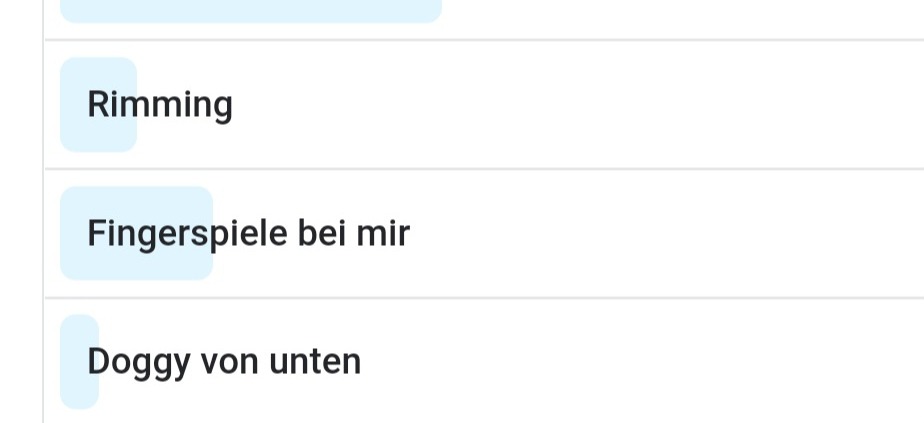The width and height of the screenshot is (924, 423).
Task: Click the divider line above Rimming
Action: tap(484, 40)
